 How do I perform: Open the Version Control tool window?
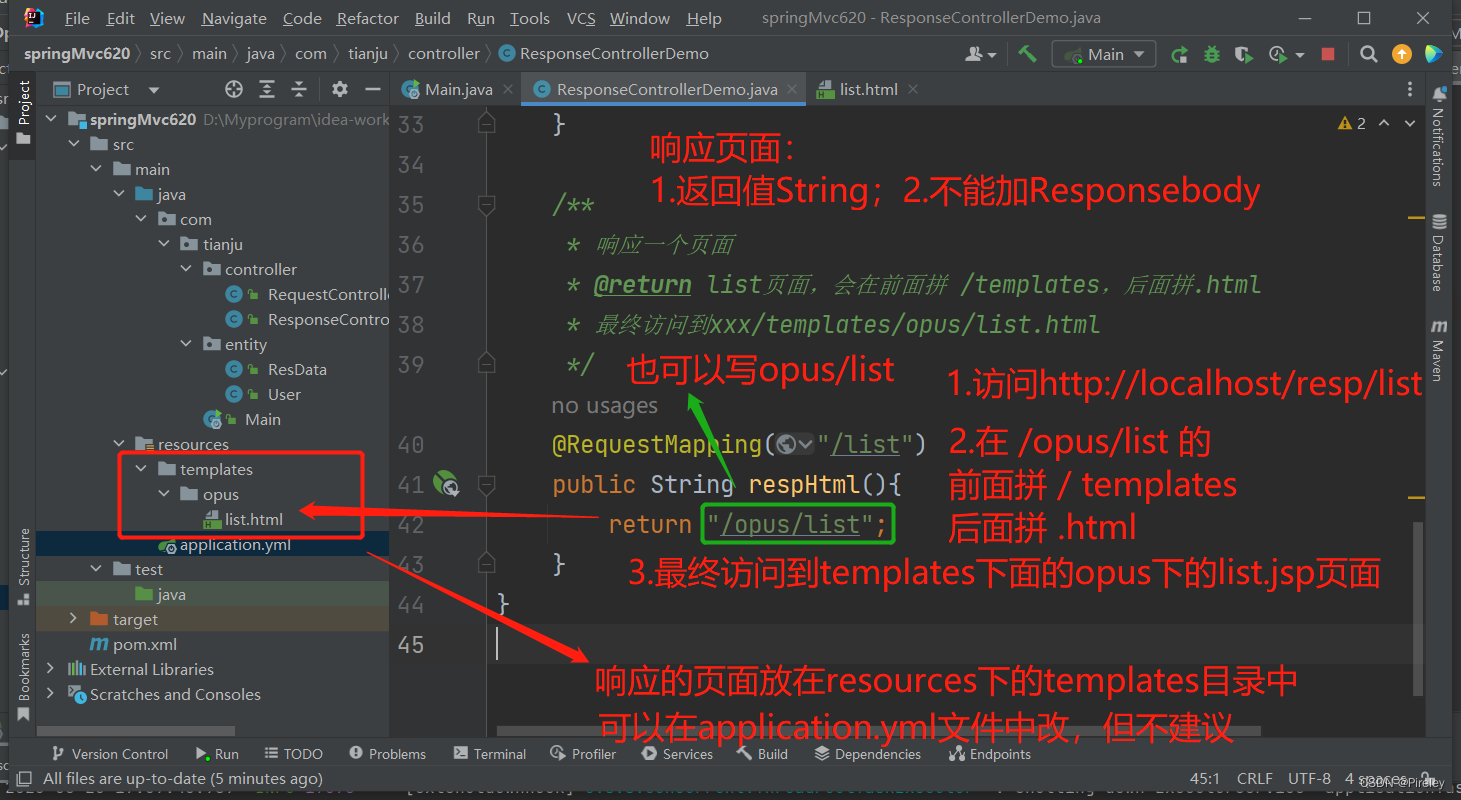[x=108, y=754]
